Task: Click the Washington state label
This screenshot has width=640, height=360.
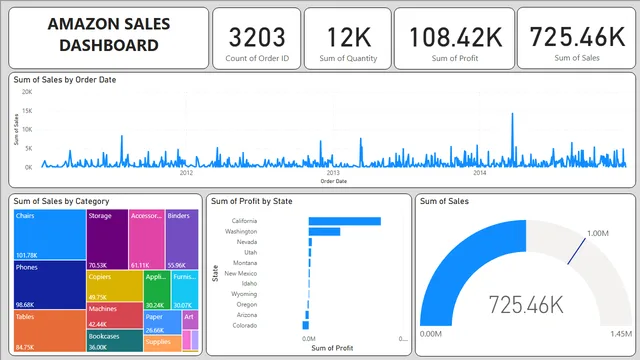Action: coord(241,231)
